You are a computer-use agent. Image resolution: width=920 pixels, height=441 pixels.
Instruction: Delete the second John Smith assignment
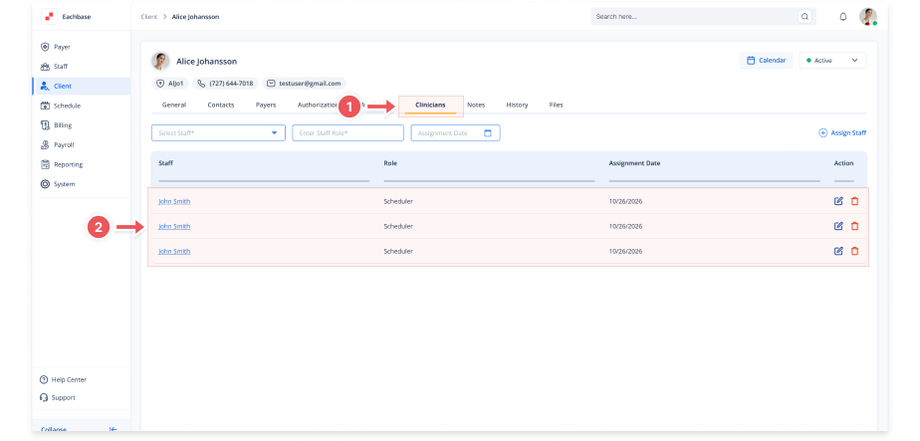(855, 226)
